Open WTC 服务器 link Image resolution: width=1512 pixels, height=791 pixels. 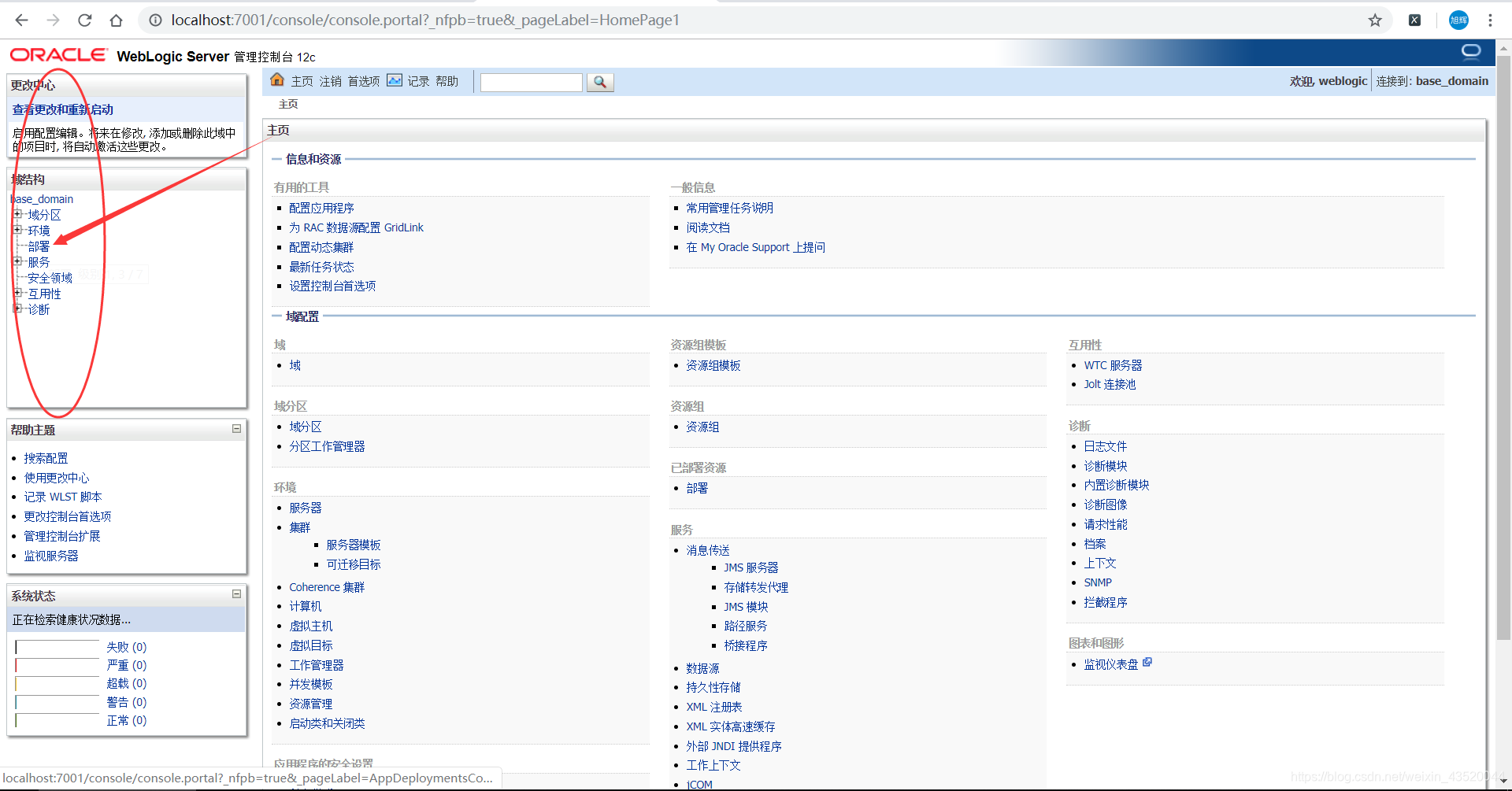point(1113,365)
